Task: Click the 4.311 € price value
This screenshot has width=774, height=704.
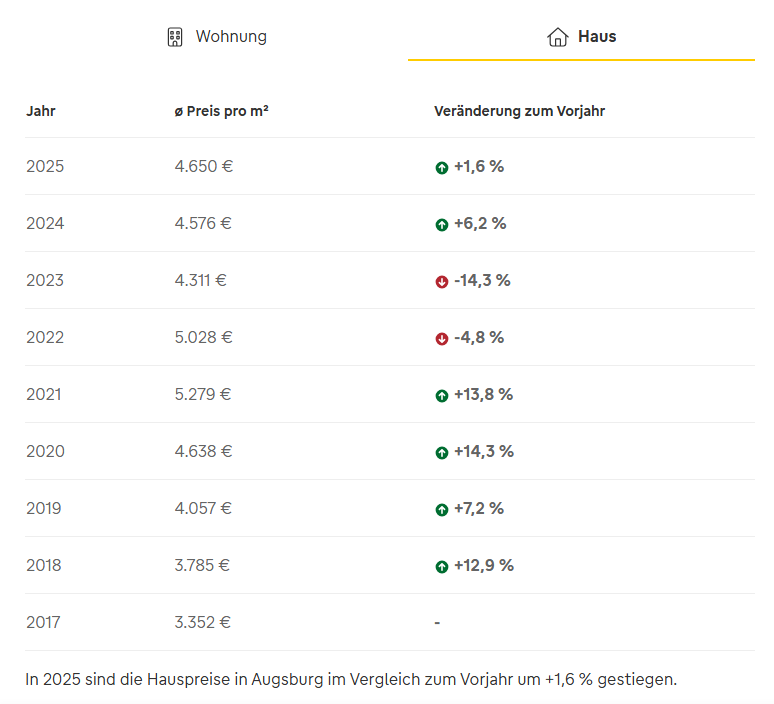Action: click(x=200, y=280)
